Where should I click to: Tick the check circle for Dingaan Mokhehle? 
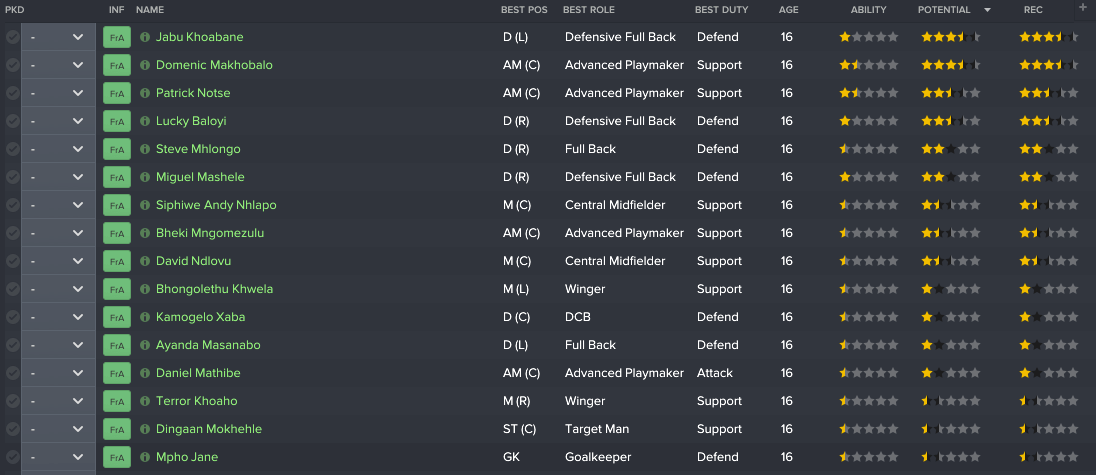click(x=13, y=429)
